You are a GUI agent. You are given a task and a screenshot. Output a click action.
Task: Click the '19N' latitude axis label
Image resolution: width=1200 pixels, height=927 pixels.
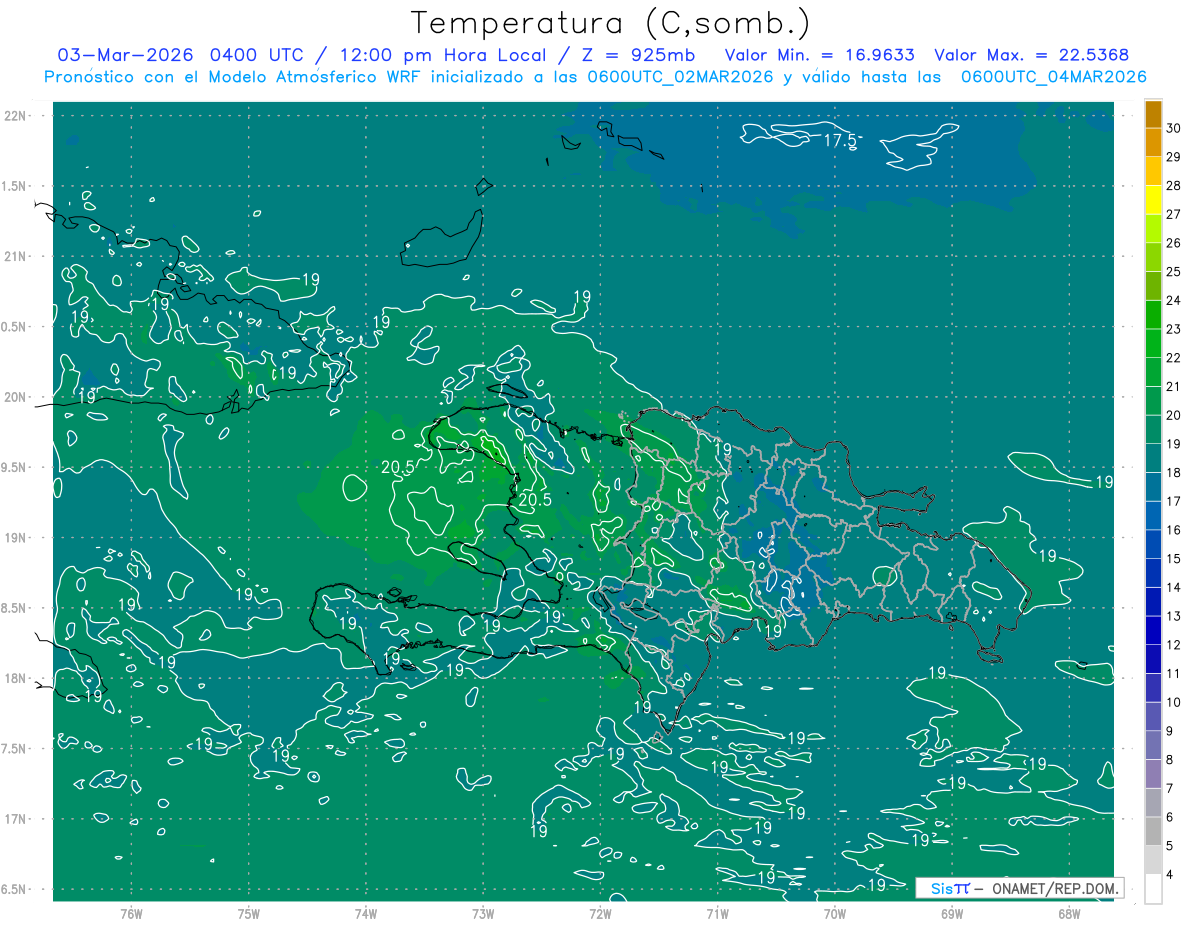14,538
